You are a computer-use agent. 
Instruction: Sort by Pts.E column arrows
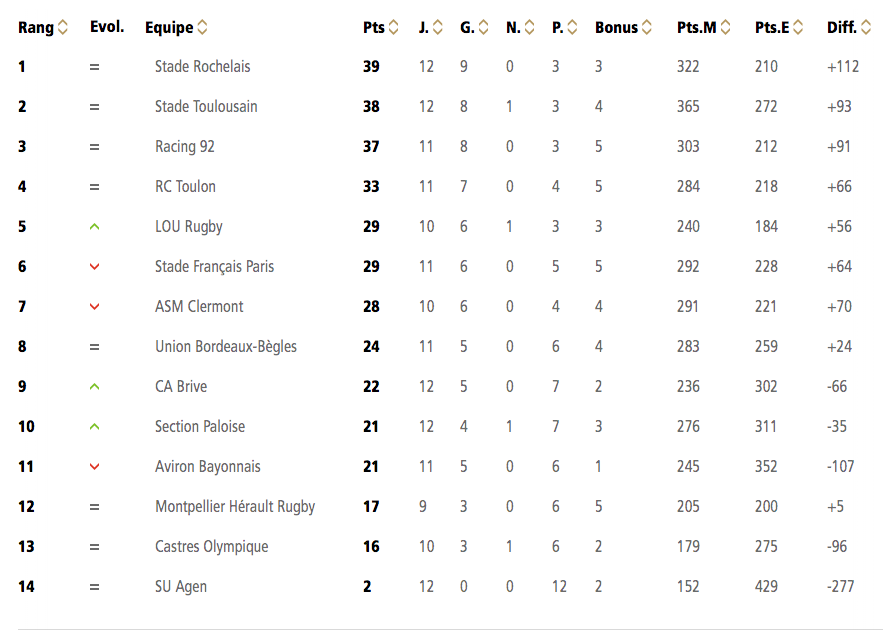tap(798, 27)
